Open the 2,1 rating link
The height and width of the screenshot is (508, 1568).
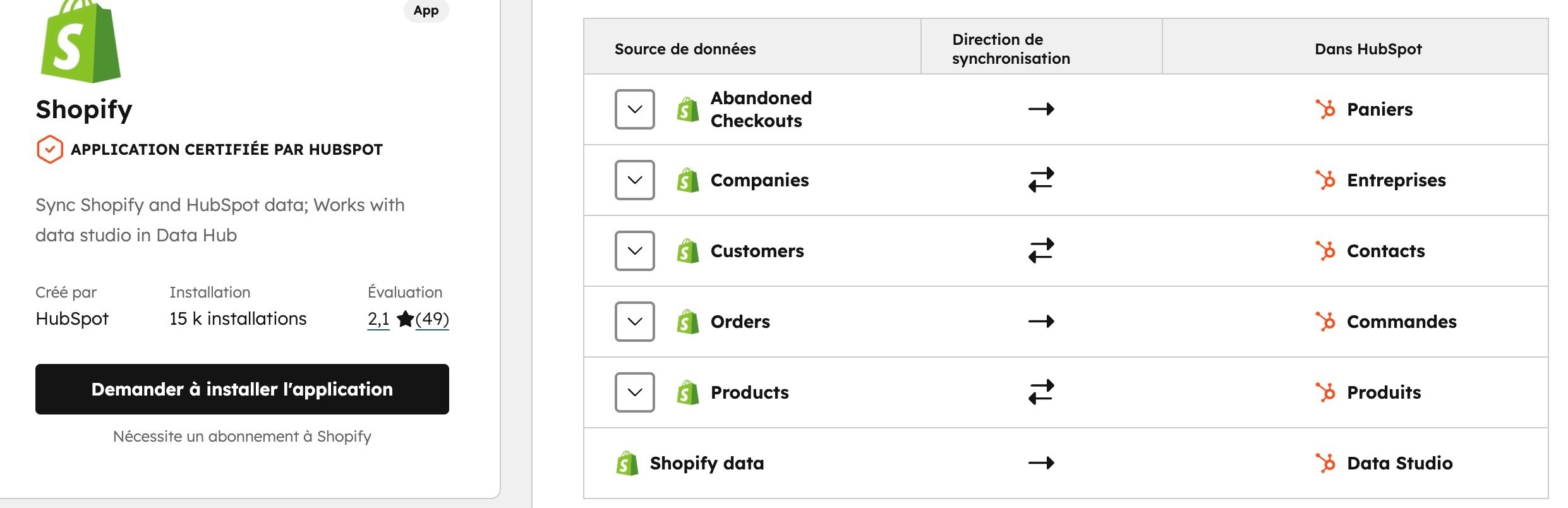coord(378,318)
